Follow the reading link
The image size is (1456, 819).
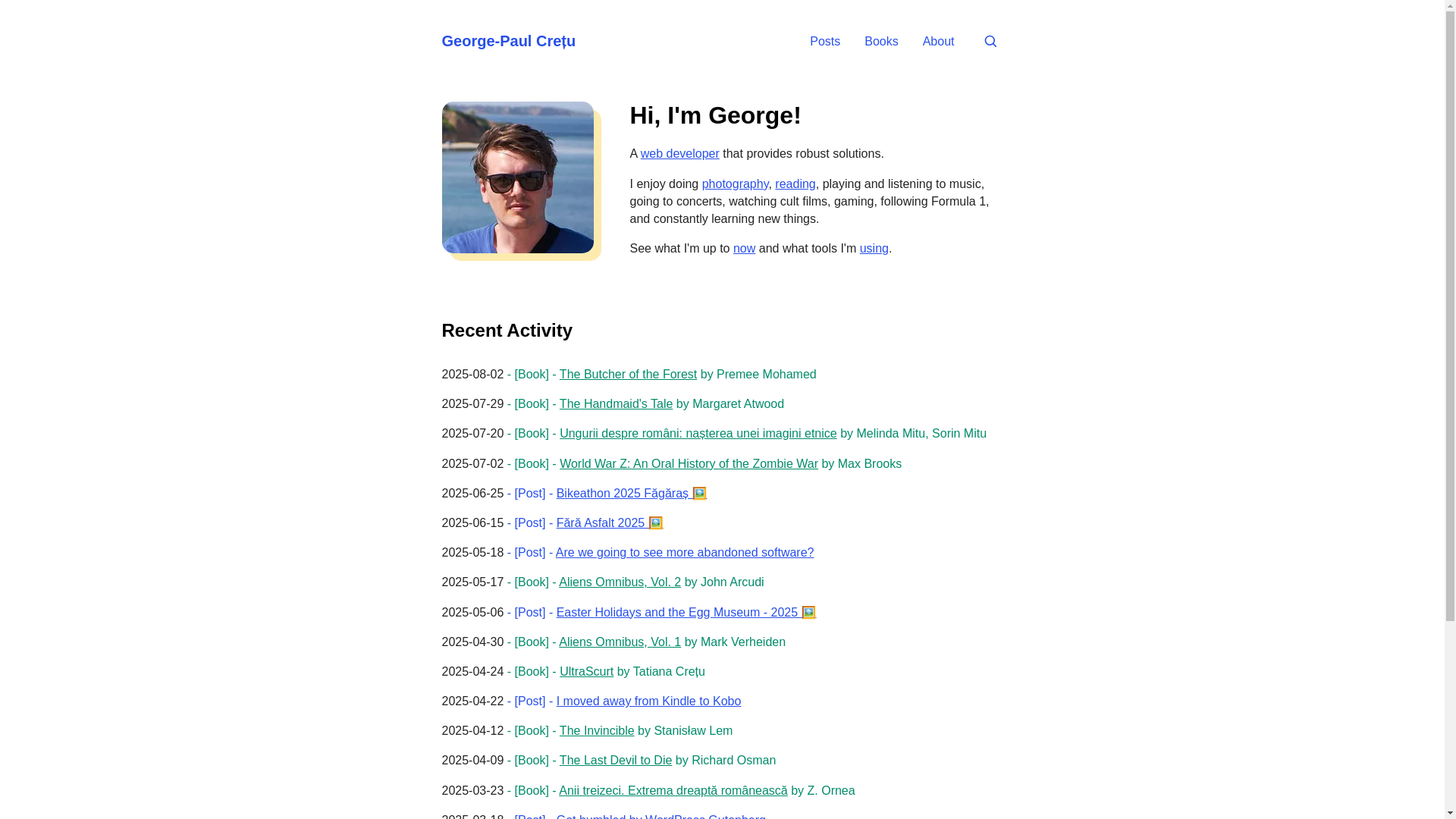point(795,184)
